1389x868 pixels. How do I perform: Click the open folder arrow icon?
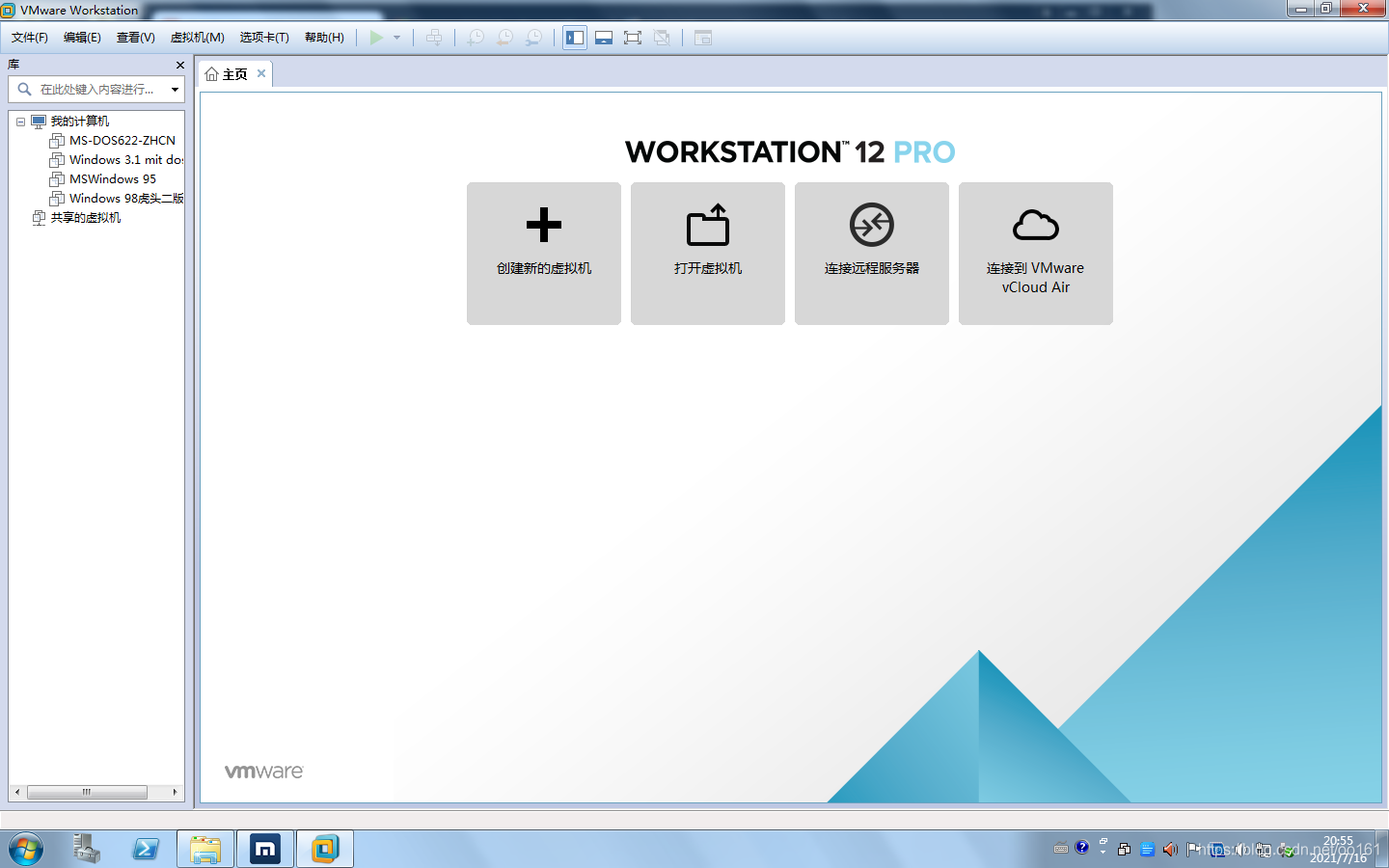click(708, 225)
